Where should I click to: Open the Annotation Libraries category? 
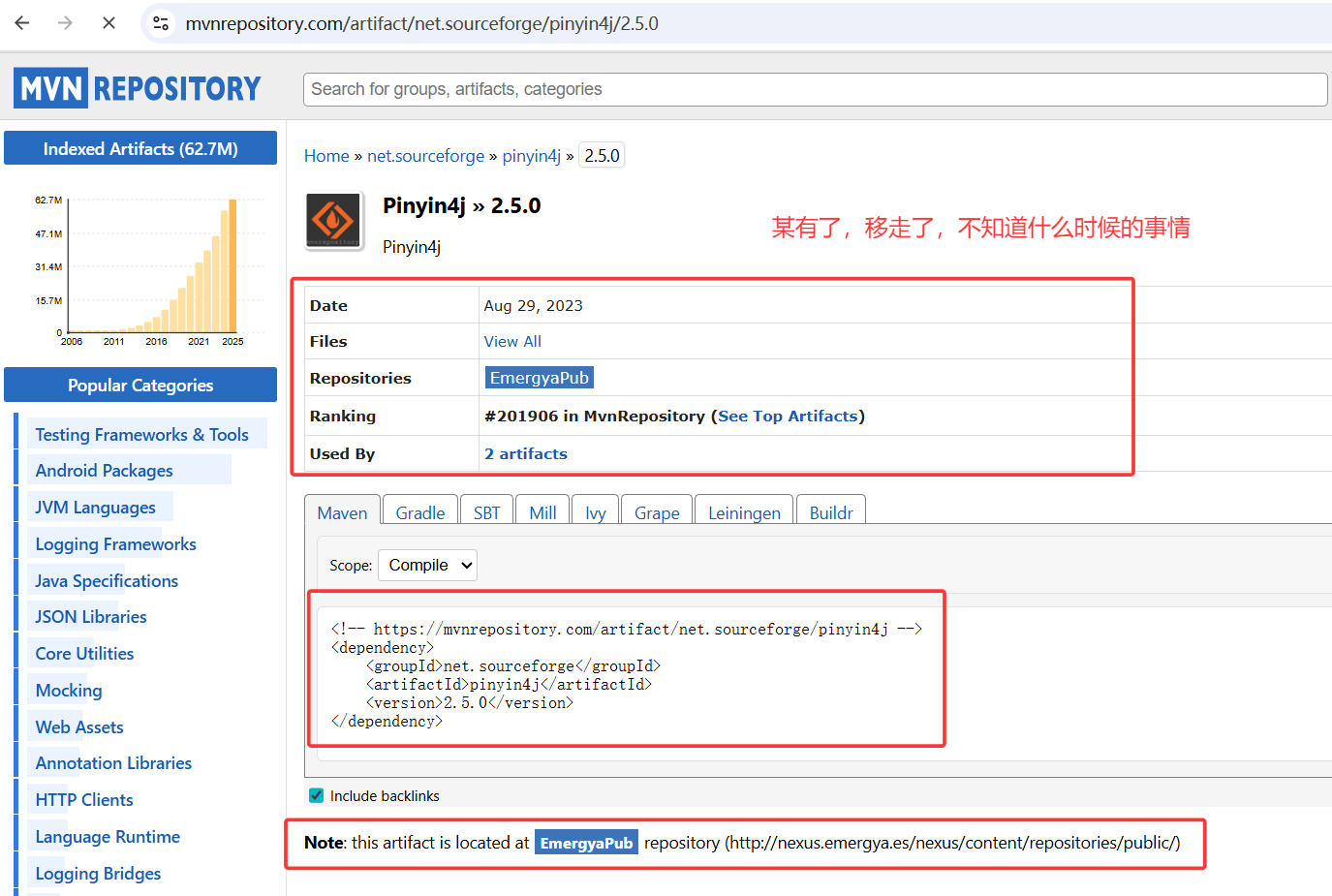[113, 763]
